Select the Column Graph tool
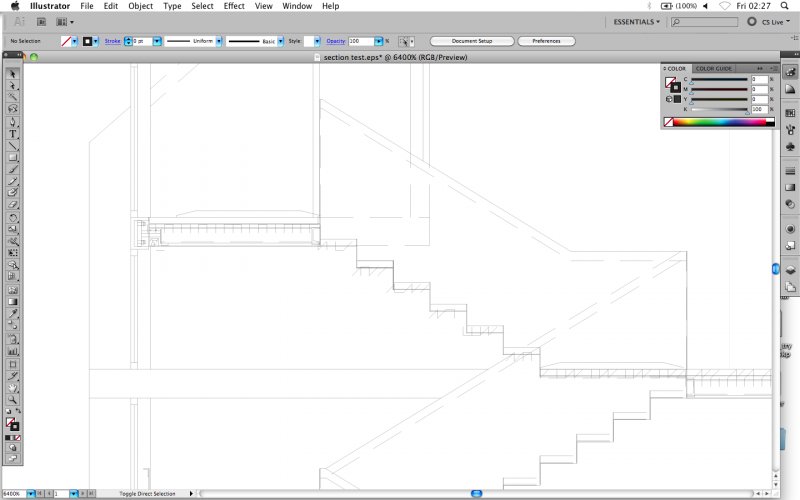Image resolution: width=800 pixels, height=500 pixels. tap(13, 351)
